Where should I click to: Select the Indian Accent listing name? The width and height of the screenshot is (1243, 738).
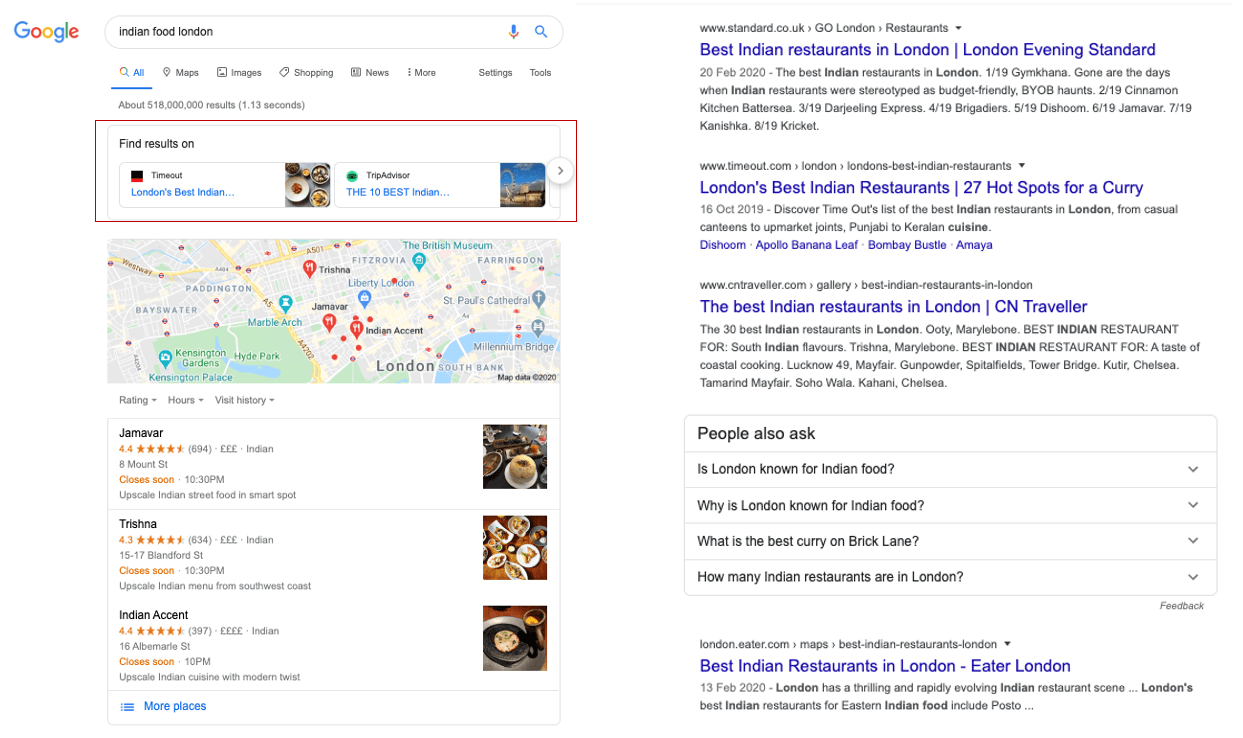(154, 615)
